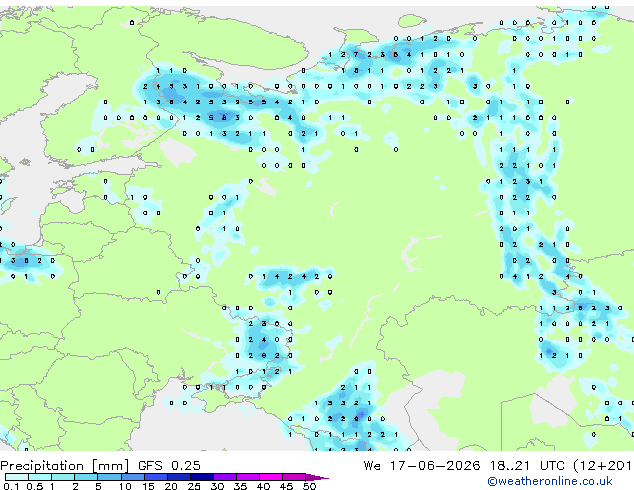Click the '0.5' legend value label
The width and height of the screenshot is (634, 490).
coord(34,486)
